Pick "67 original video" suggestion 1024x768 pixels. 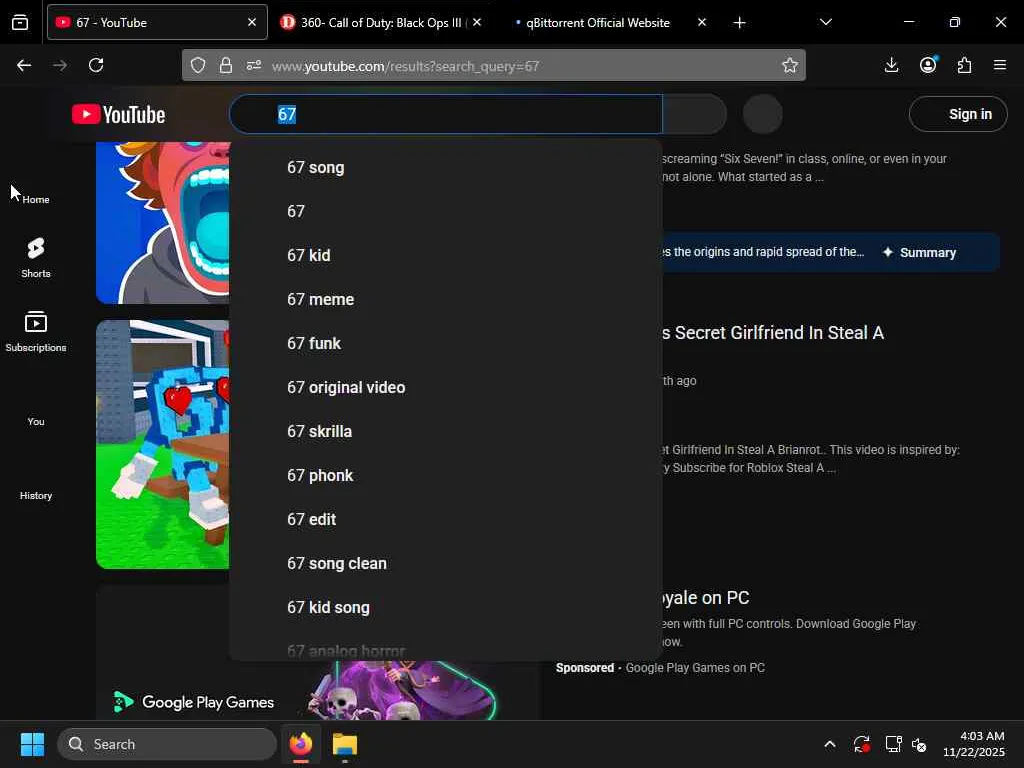point(446,387)
